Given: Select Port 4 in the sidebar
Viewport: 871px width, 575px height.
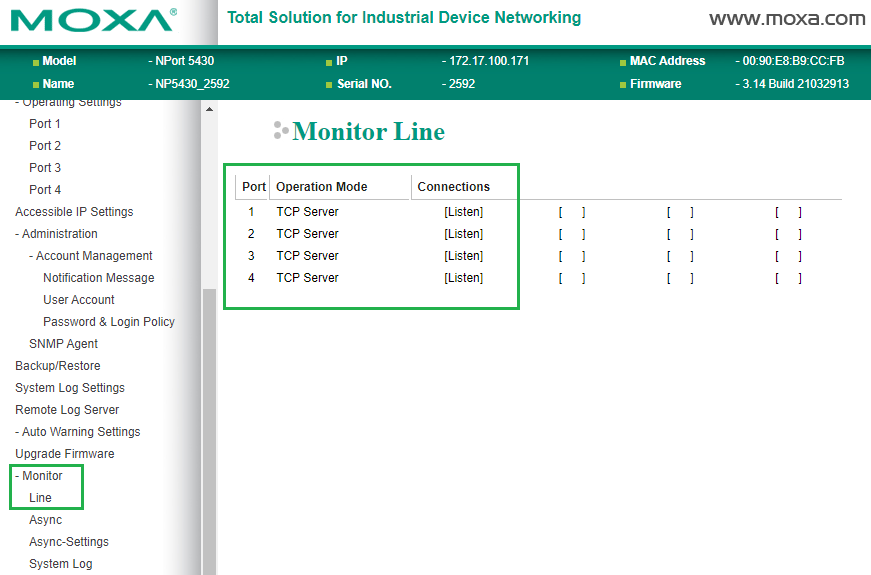Looking at the screenshot, I should pos(45,190).
